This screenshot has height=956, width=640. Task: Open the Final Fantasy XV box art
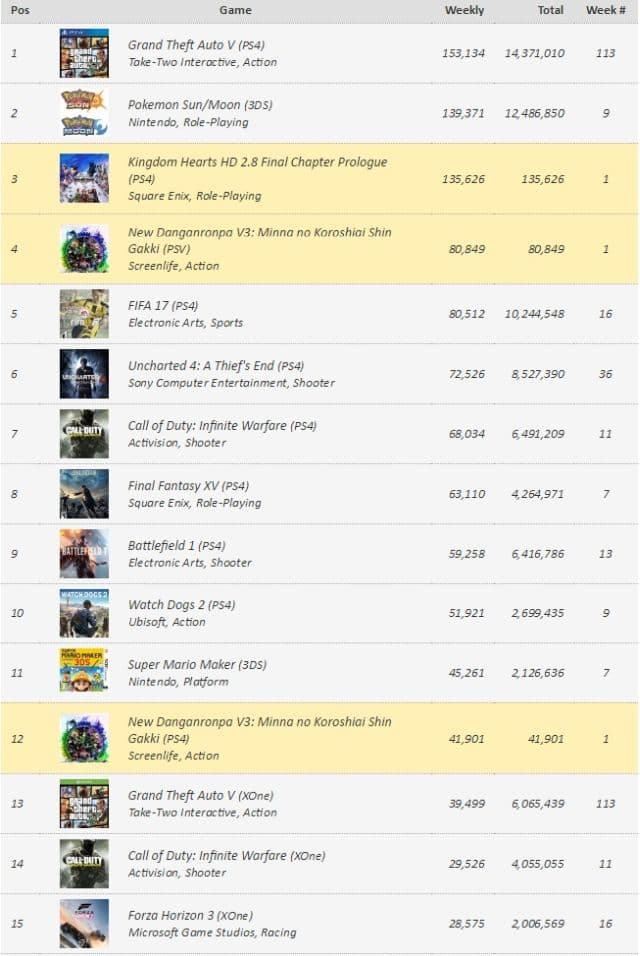84,494
